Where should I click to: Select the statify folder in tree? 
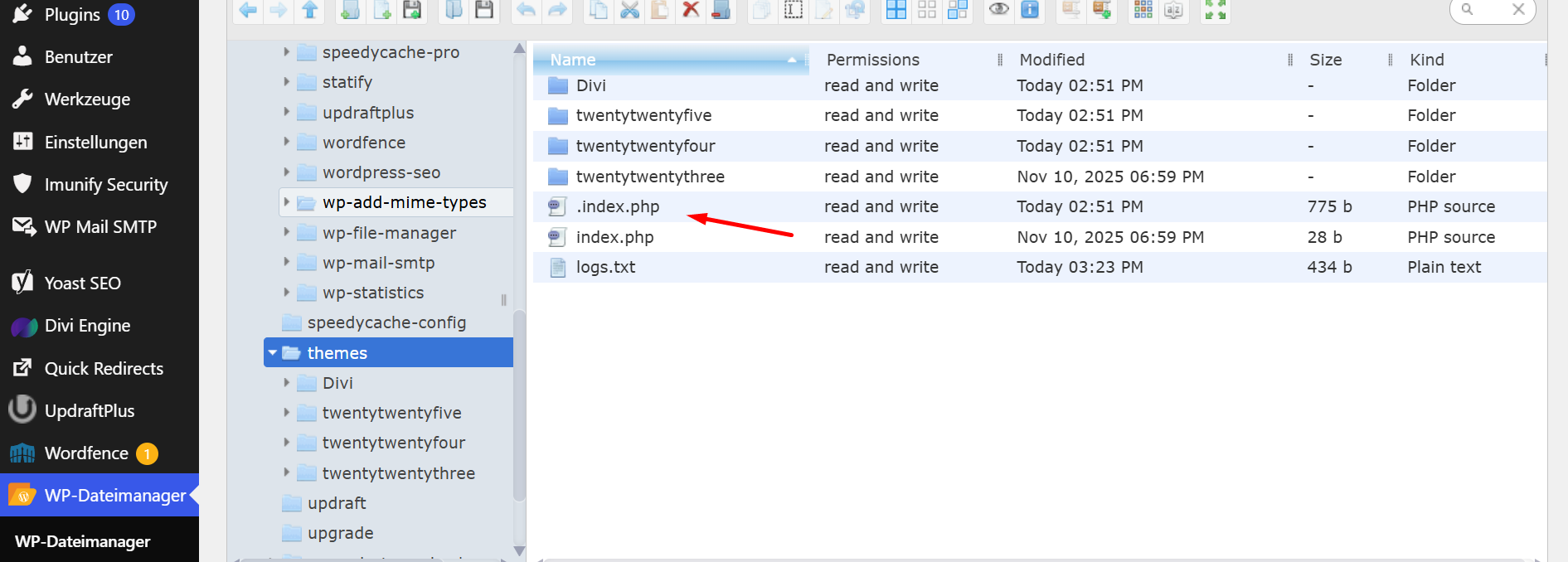tap(347, 82)
